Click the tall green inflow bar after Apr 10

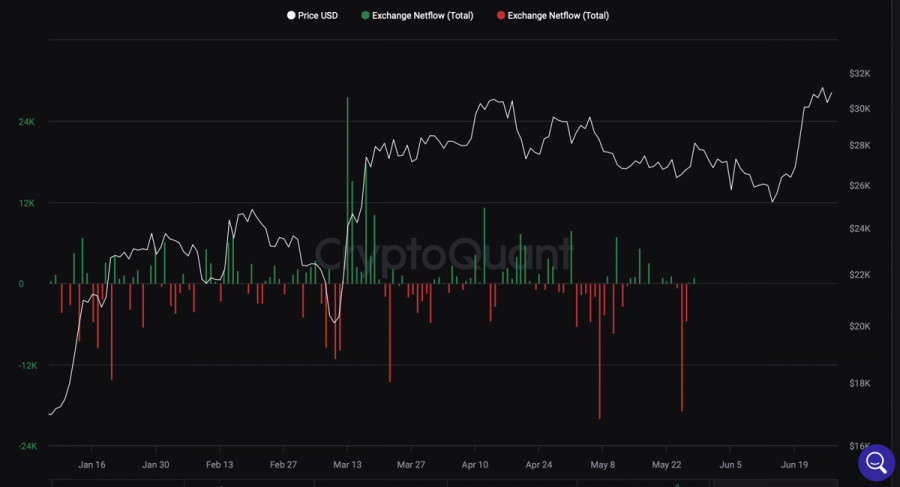[x=484, y=246]
